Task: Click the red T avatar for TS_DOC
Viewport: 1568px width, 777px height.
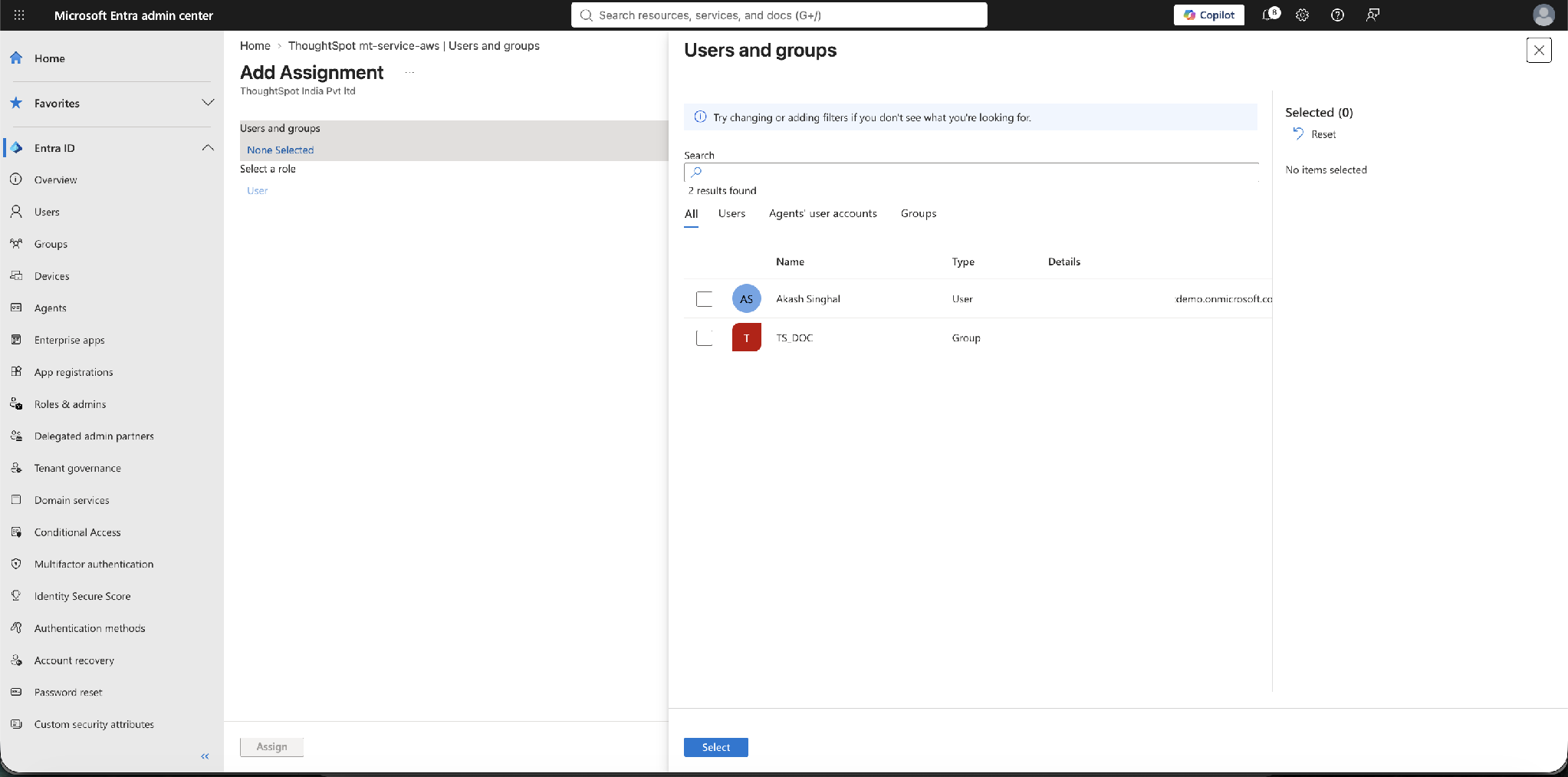Action: coord(746,337)
